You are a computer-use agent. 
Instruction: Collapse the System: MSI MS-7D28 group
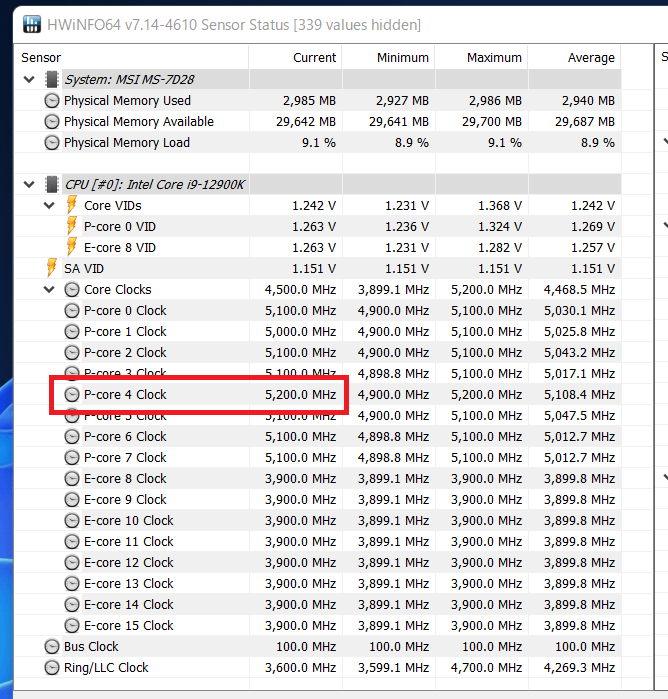point(29,80)
